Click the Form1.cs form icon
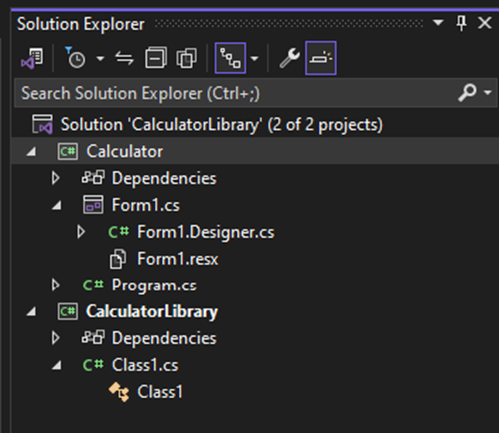This screenshot has height=433, width=500. click(x=93, y=205)
